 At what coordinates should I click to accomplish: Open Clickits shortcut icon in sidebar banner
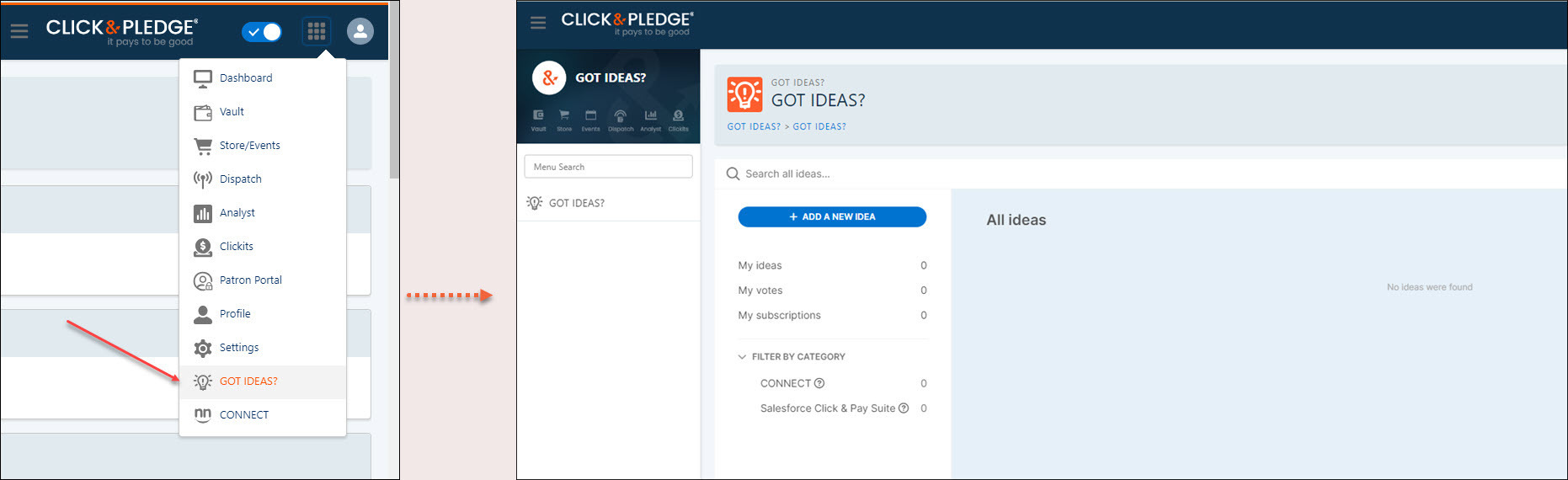click(x=679, y=120)
